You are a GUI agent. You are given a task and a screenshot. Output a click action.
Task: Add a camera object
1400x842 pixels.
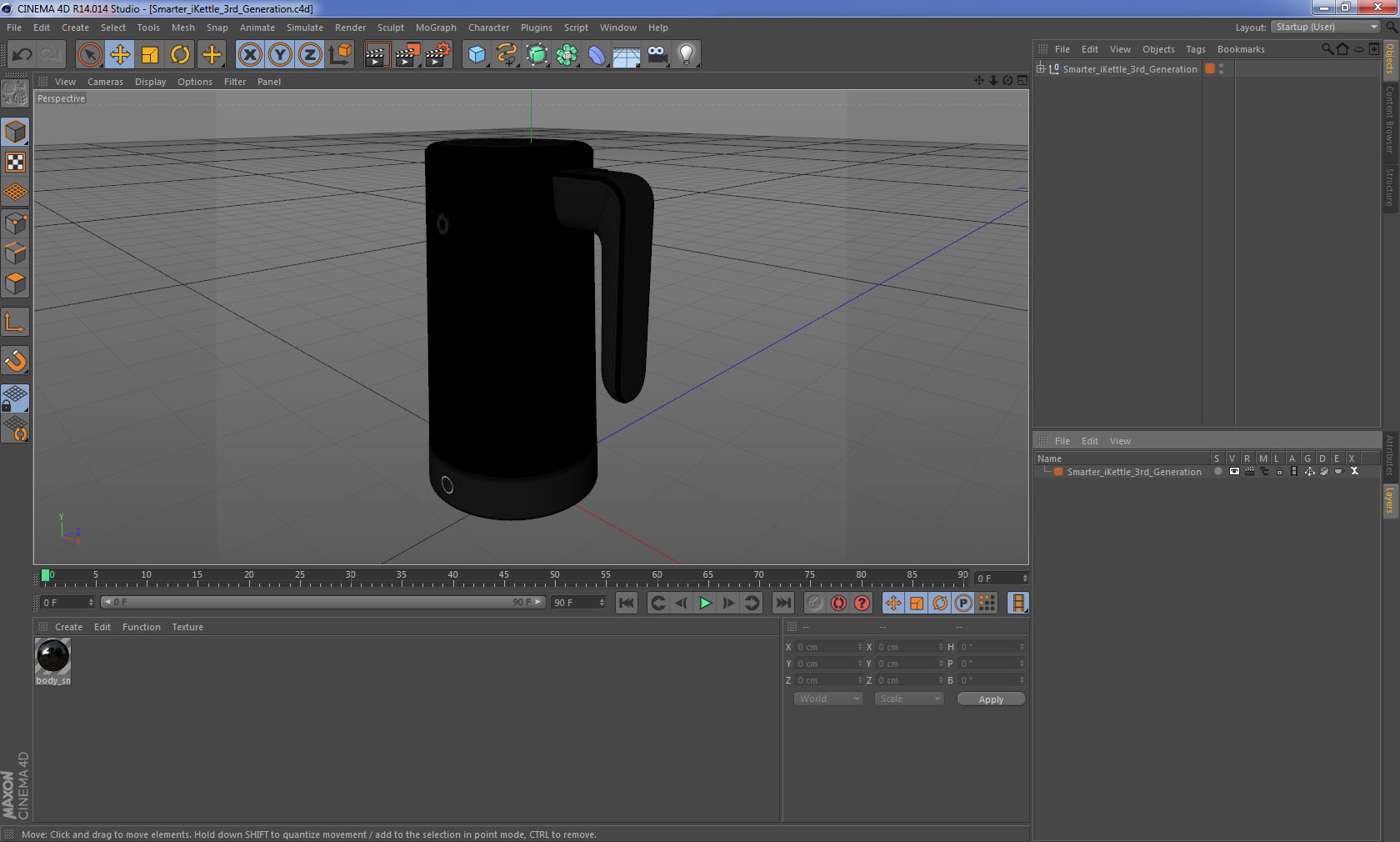(x=657, y=55)
